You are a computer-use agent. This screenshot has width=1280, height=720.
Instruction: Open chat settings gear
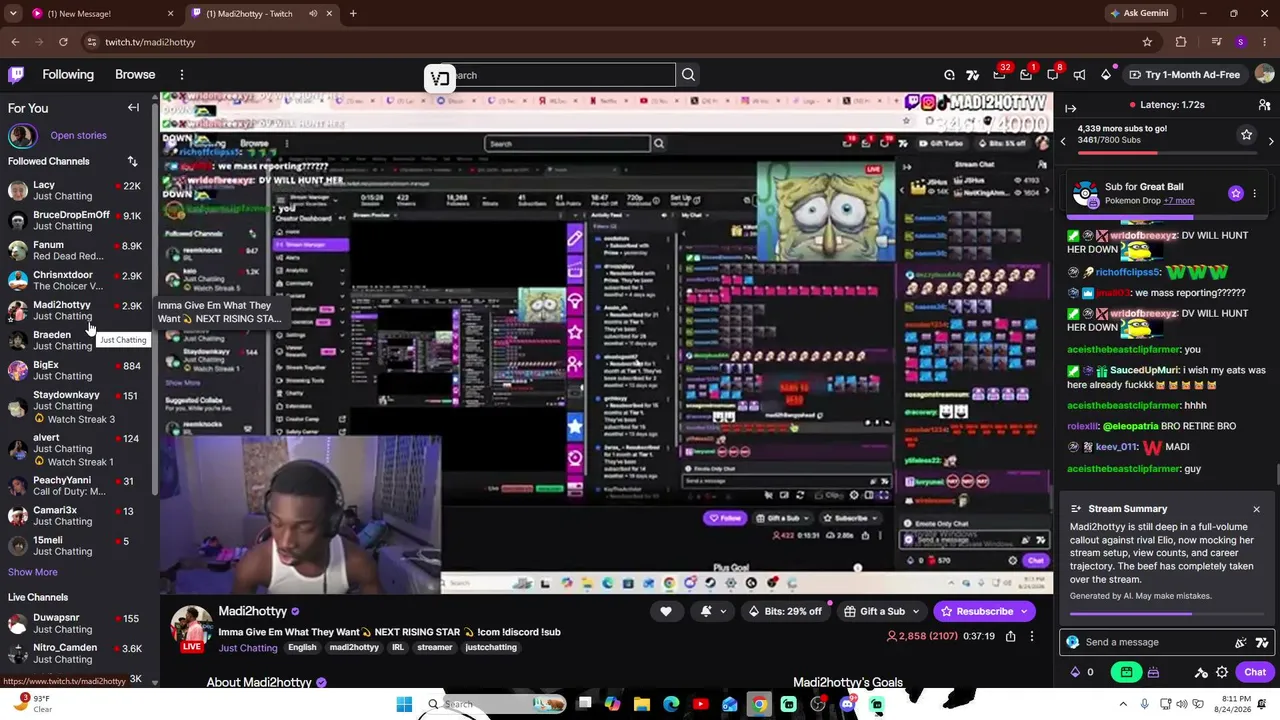tap(1222, 672)
